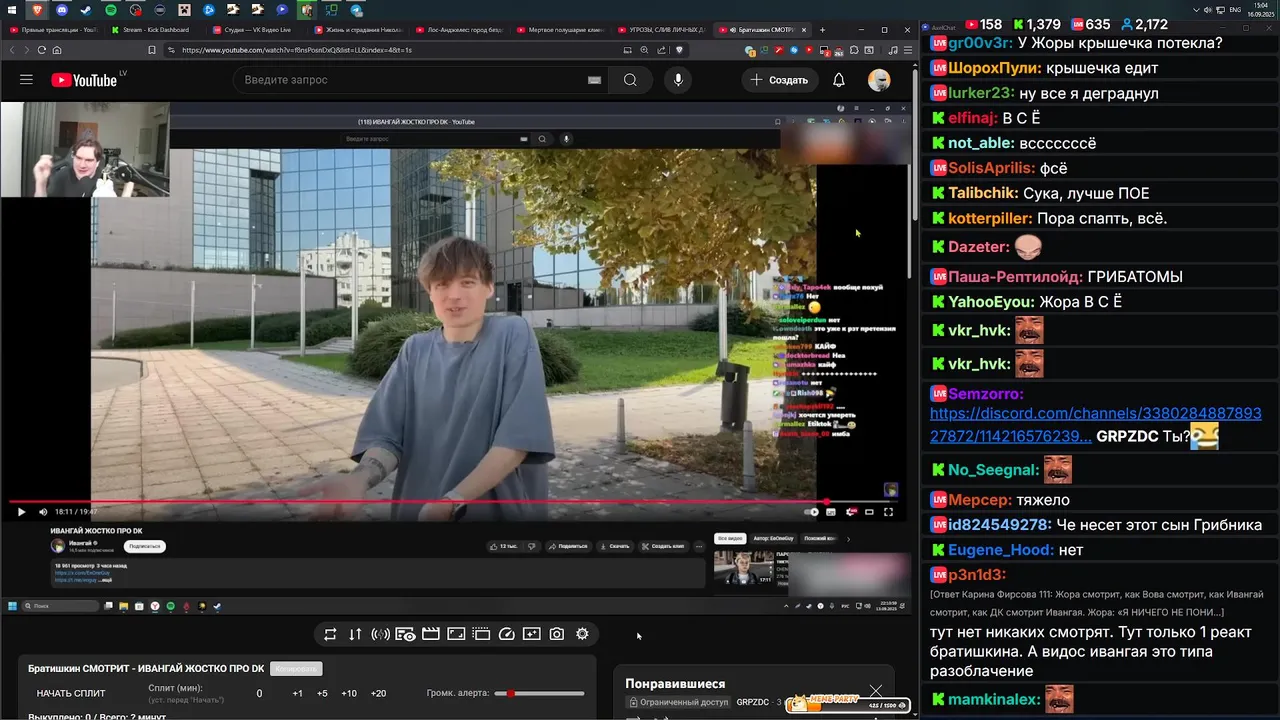Open Steam from the taskbar
Image resolution: width=1280 pixels, height=720 pixels.
pyautogui.click(x=86, y=10)
